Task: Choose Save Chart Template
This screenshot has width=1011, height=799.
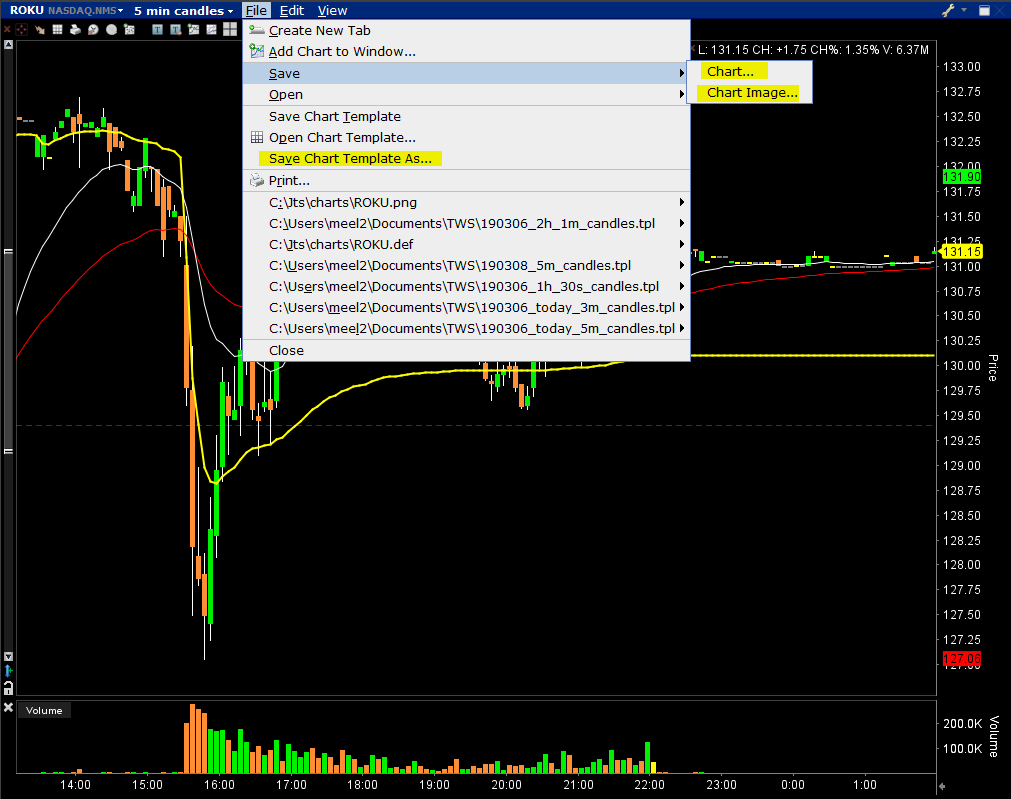Action: (x=466, y=117)
